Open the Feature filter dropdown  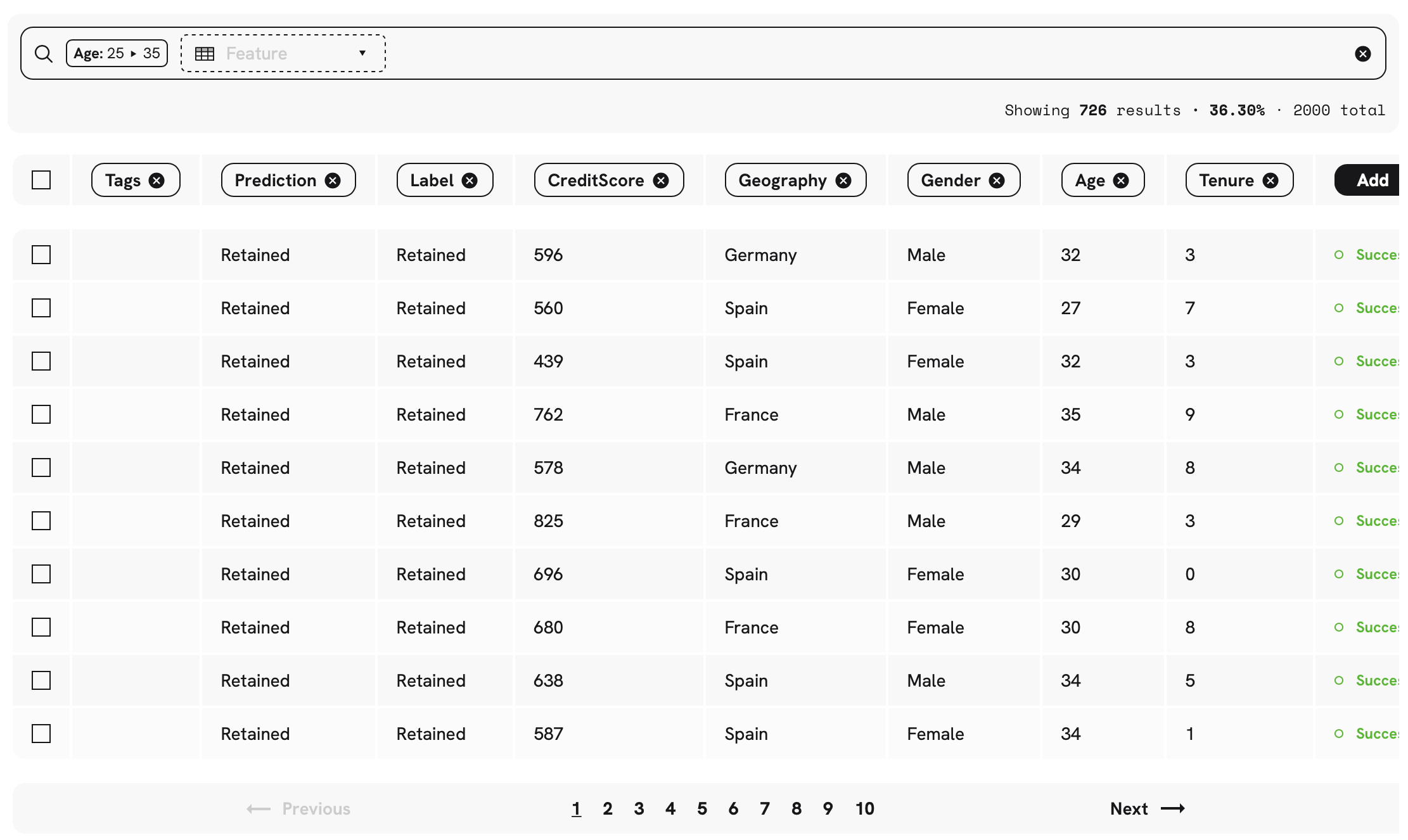(x=283, y=54)
